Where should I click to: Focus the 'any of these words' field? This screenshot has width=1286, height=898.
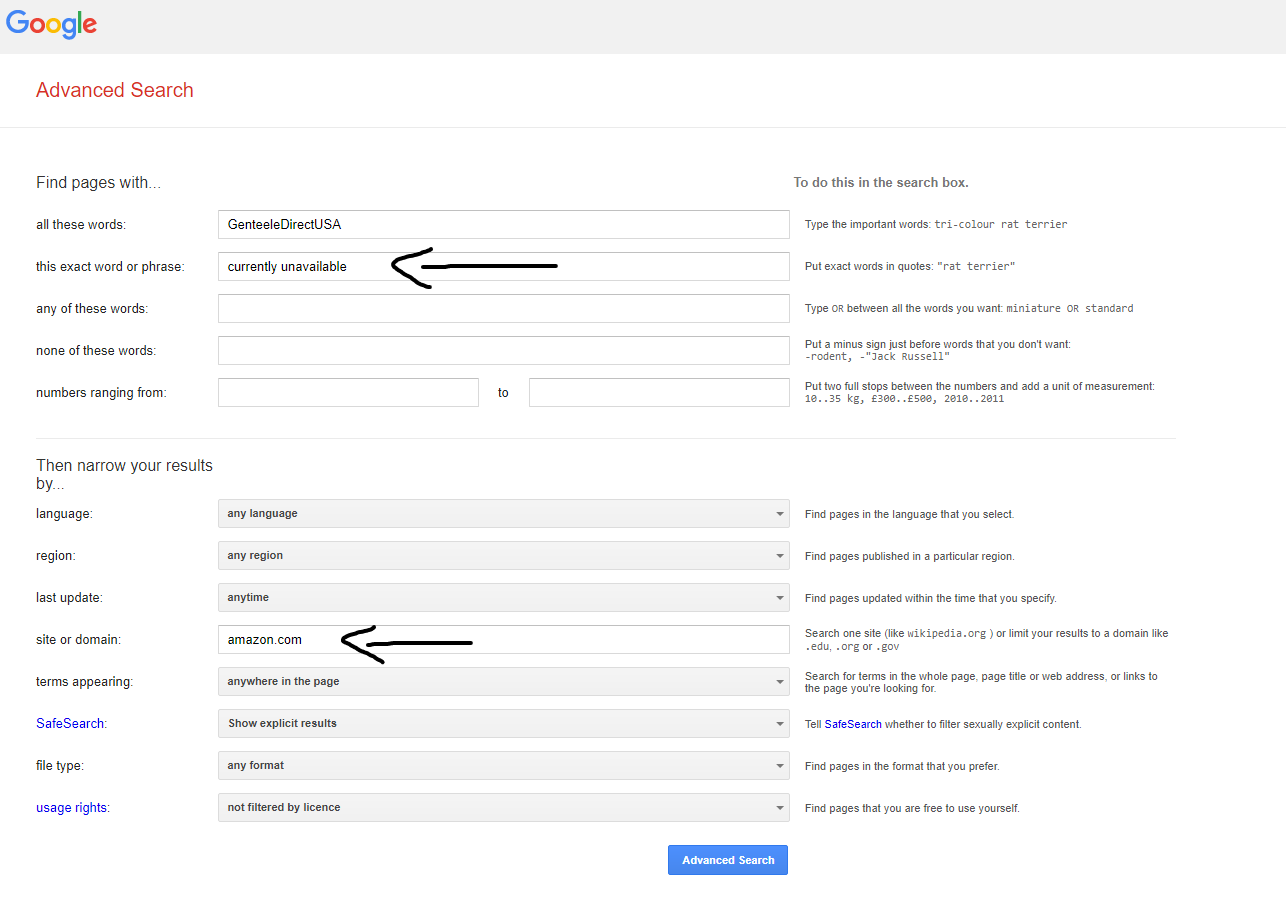(503, 309)
